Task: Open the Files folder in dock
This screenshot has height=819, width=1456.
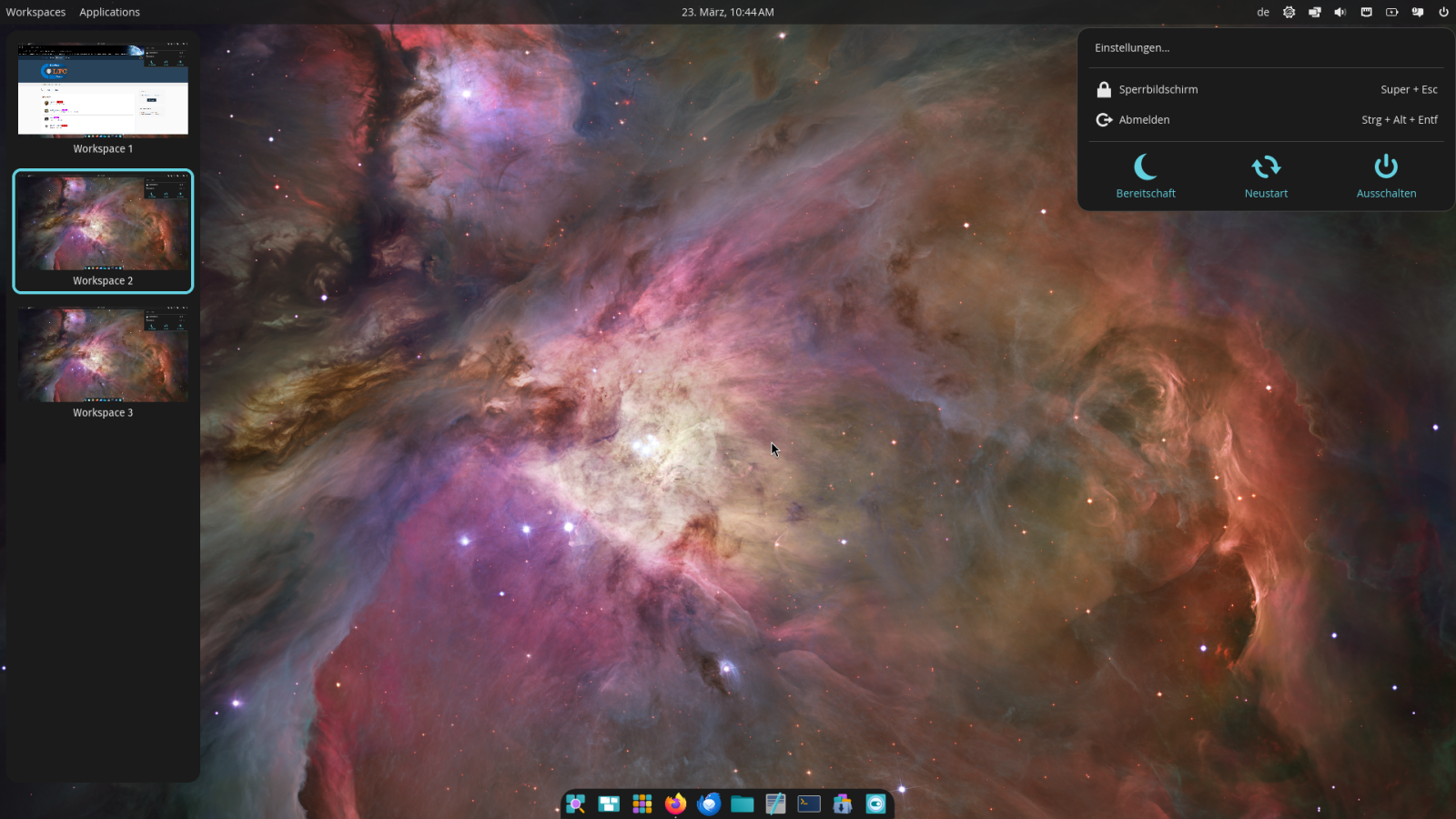Action: pos(742,804)
